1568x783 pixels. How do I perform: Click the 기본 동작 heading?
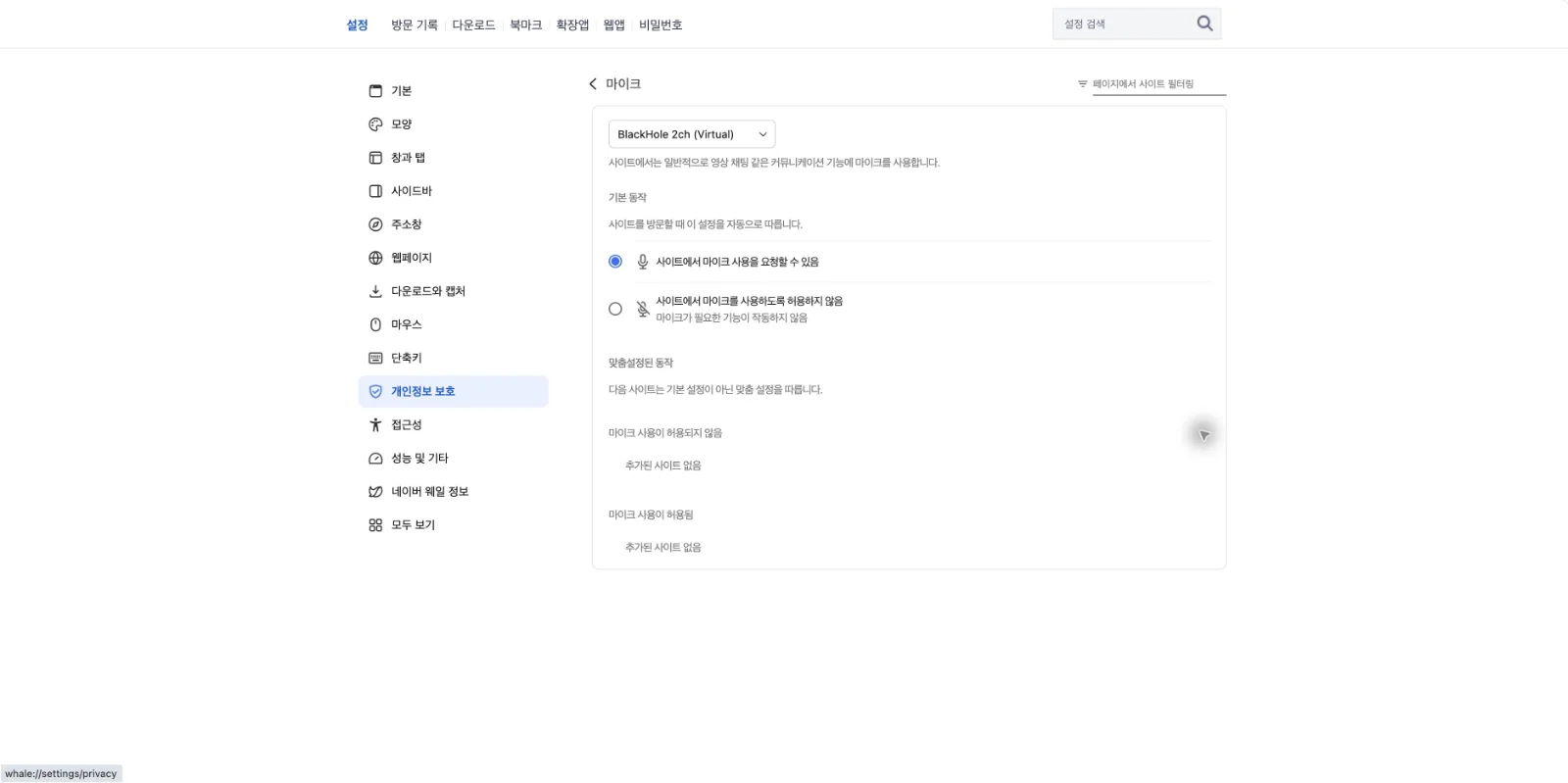coord(627,197)
